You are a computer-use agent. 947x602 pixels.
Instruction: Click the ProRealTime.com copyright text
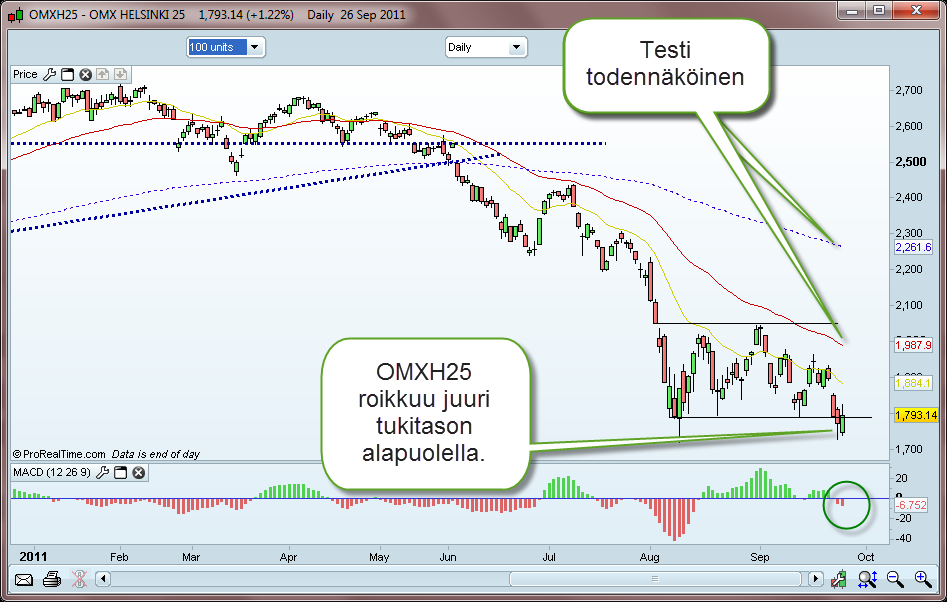tap(59, 454)
